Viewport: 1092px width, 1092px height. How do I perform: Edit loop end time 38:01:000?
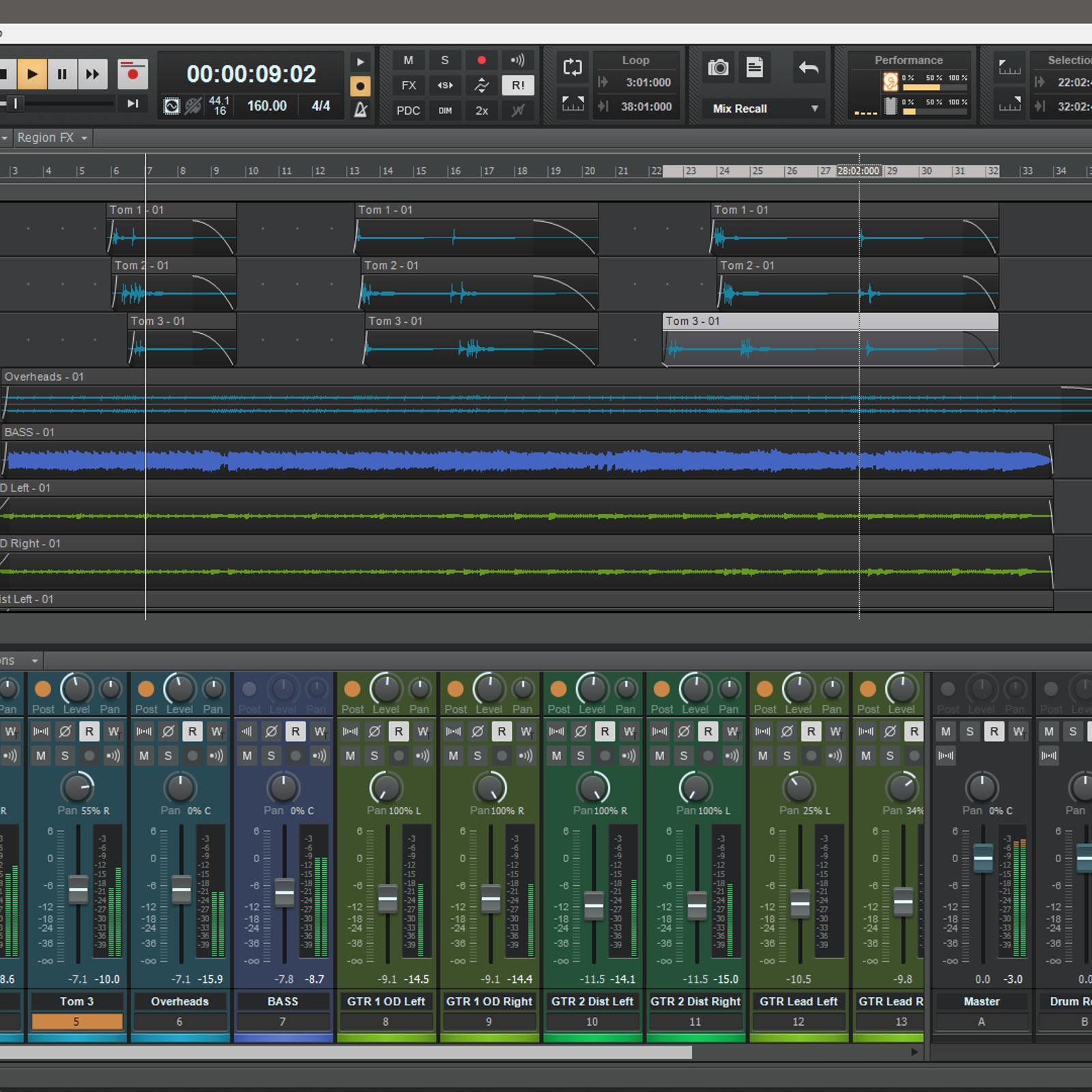646,106
